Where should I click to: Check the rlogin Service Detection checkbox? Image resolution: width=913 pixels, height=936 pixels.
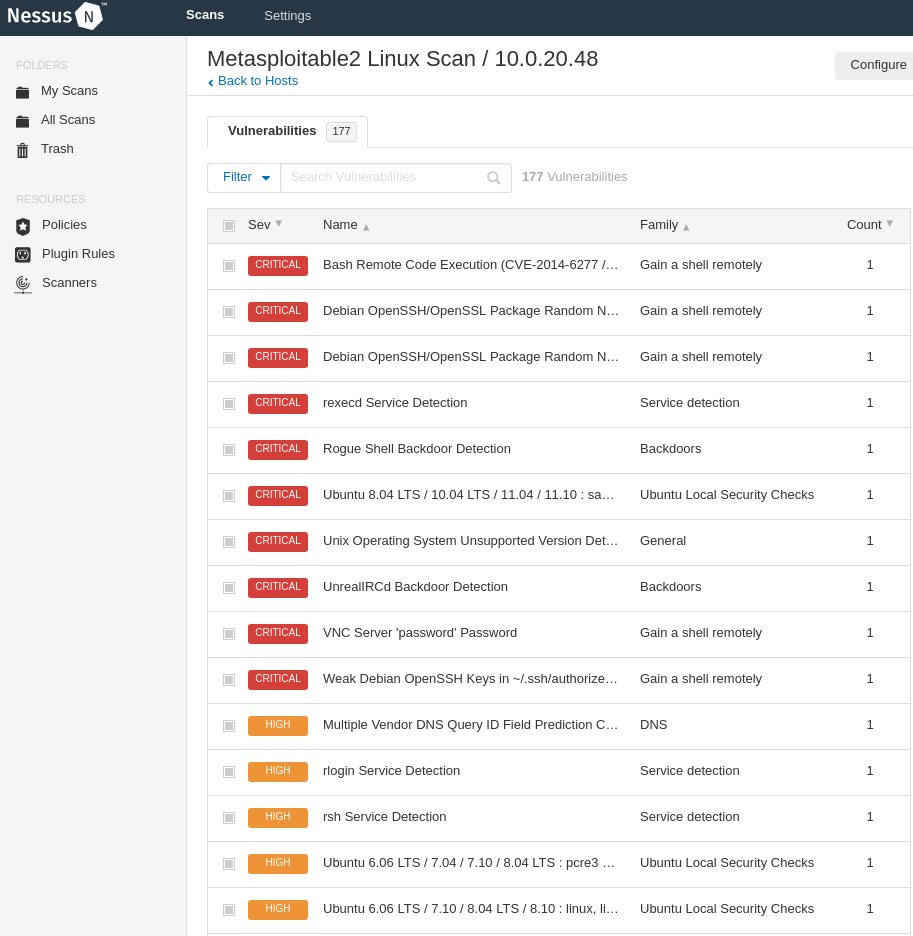[x=229, y=771]
